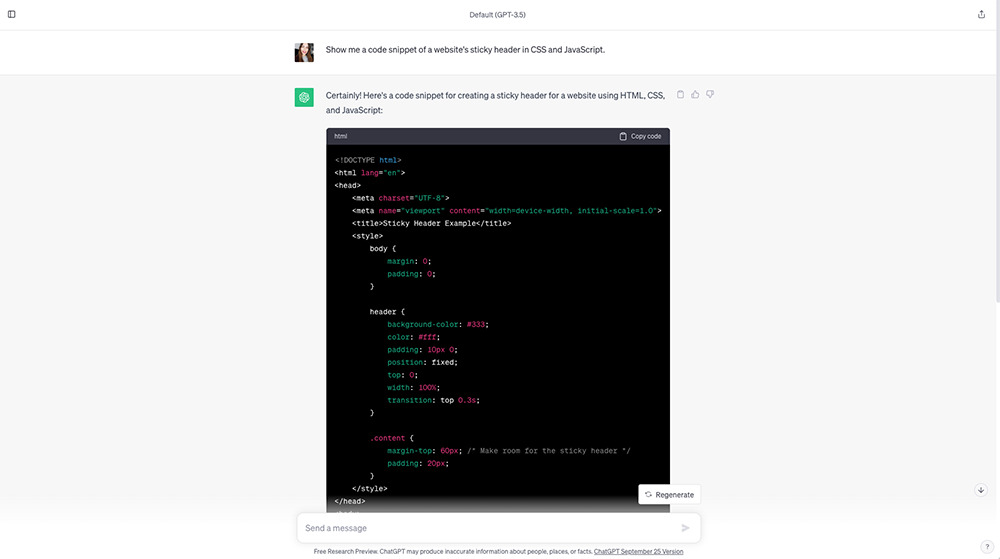Click the Copy code button
Viewport: 1000px width, 559px height.
click(x=640, y=136)
